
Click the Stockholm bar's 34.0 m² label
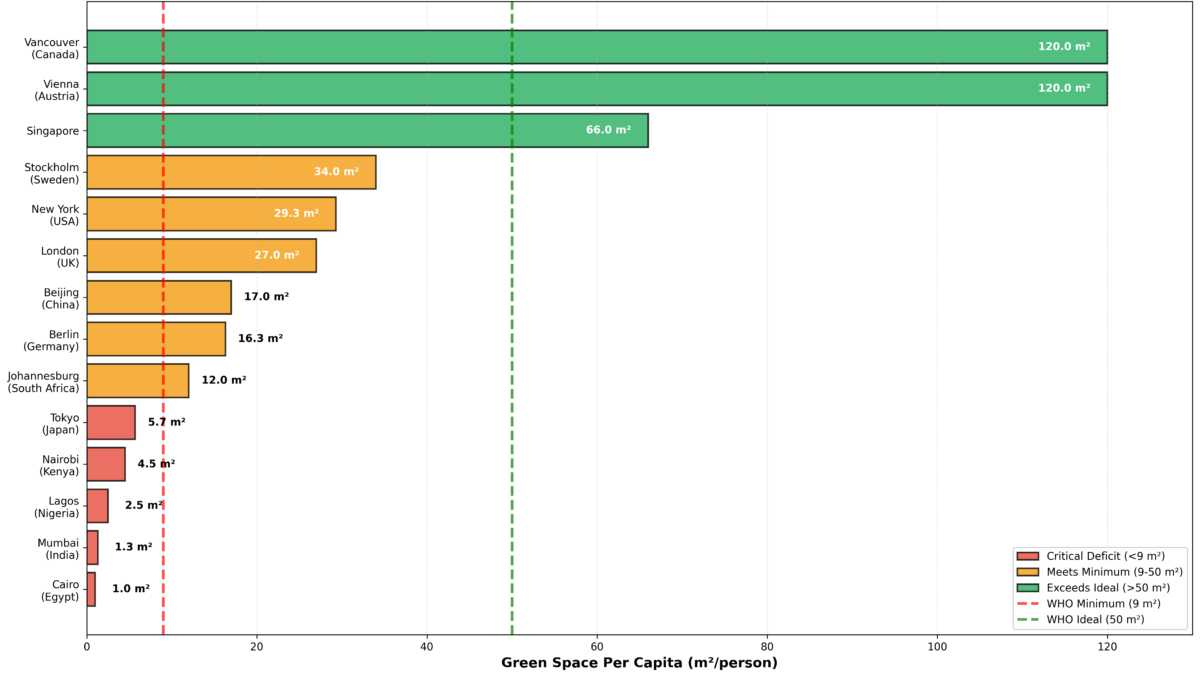(x=336, y=172)
